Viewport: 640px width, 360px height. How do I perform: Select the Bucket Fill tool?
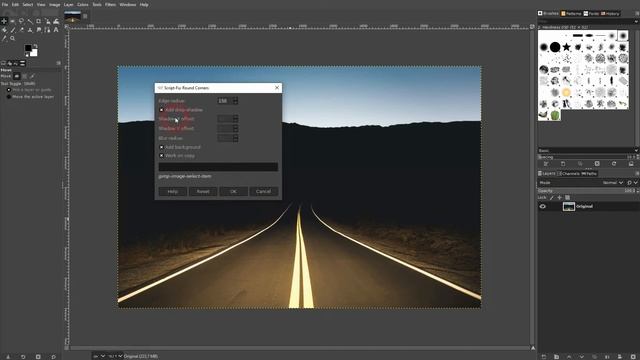coord(4,30)
